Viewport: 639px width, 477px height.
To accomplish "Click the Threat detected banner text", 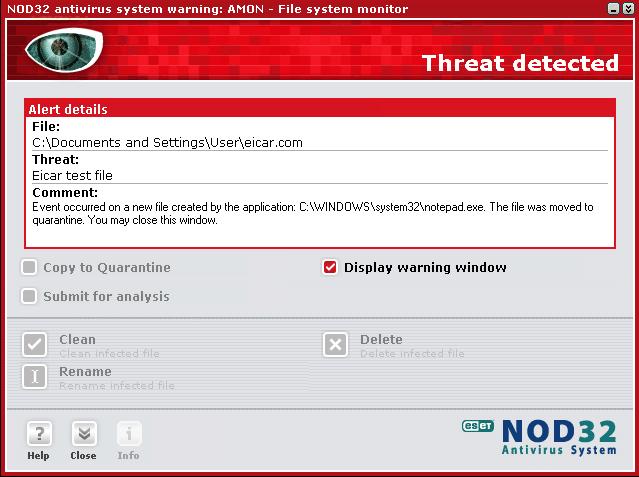I will (x=520, y=63).
